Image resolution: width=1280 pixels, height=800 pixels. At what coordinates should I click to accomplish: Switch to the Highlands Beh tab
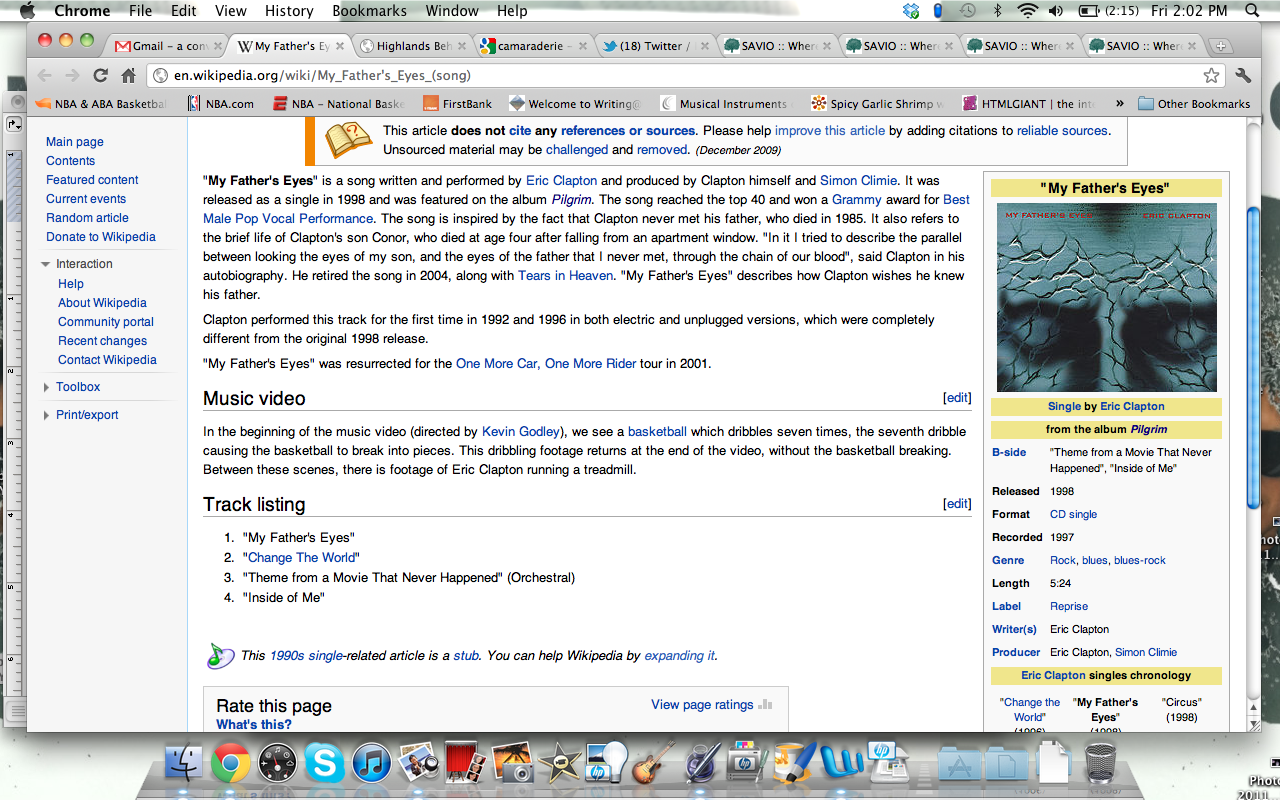point(411,46)
